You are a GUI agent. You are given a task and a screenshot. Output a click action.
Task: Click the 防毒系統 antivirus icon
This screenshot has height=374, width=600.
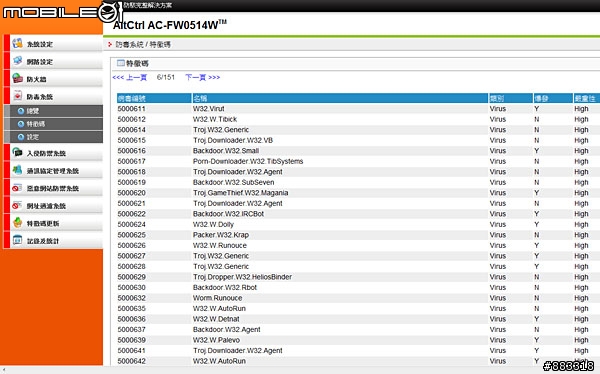click(17, 96)
